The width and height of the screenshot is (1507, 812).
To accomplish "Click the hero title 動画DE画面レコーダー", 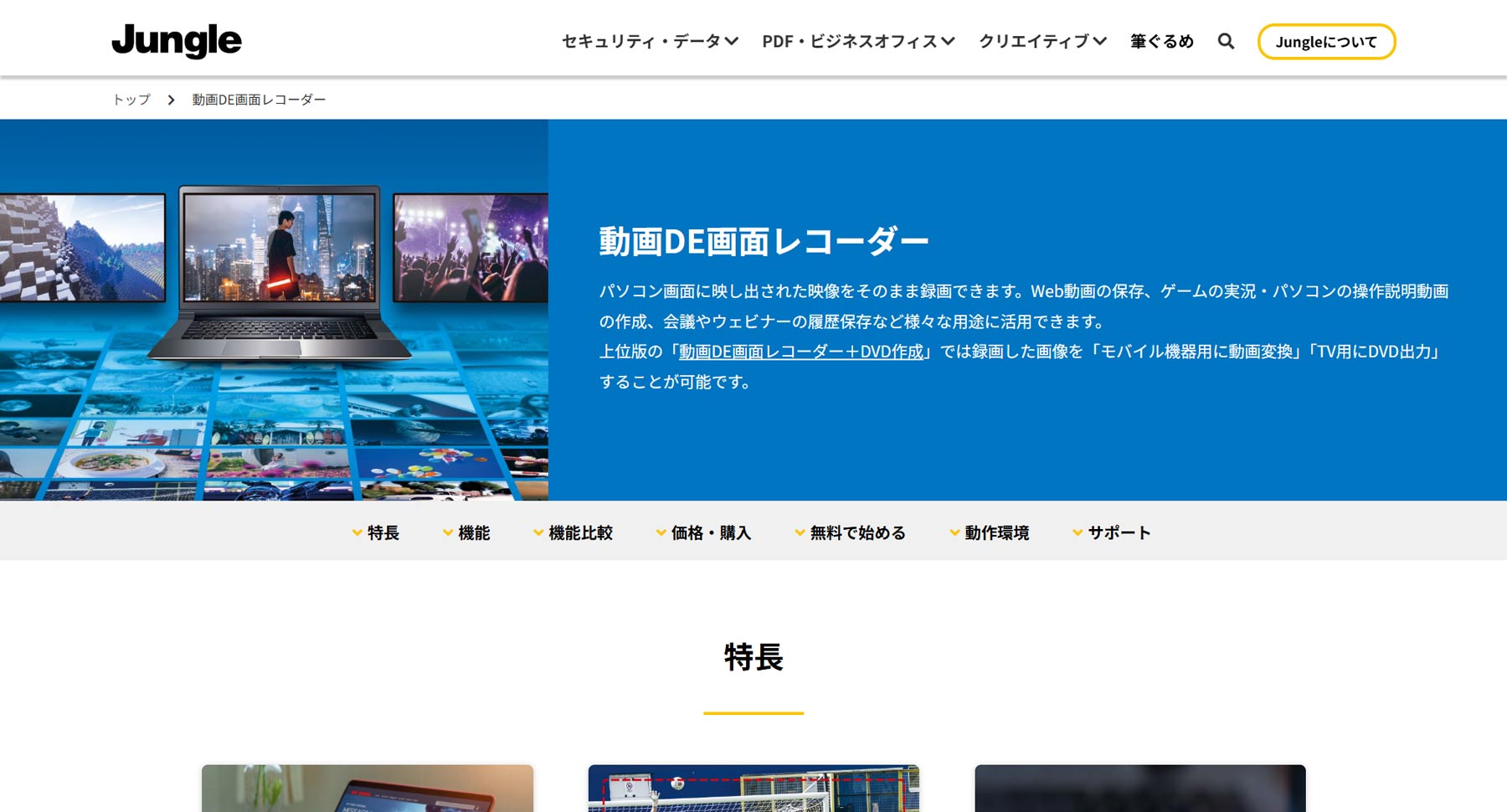I will click(764, 241).
